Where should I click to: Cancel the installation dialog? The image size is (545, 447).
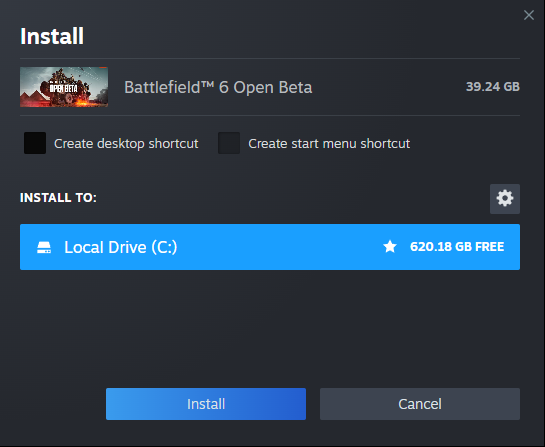pyautogui.click(x=420, y=404)
